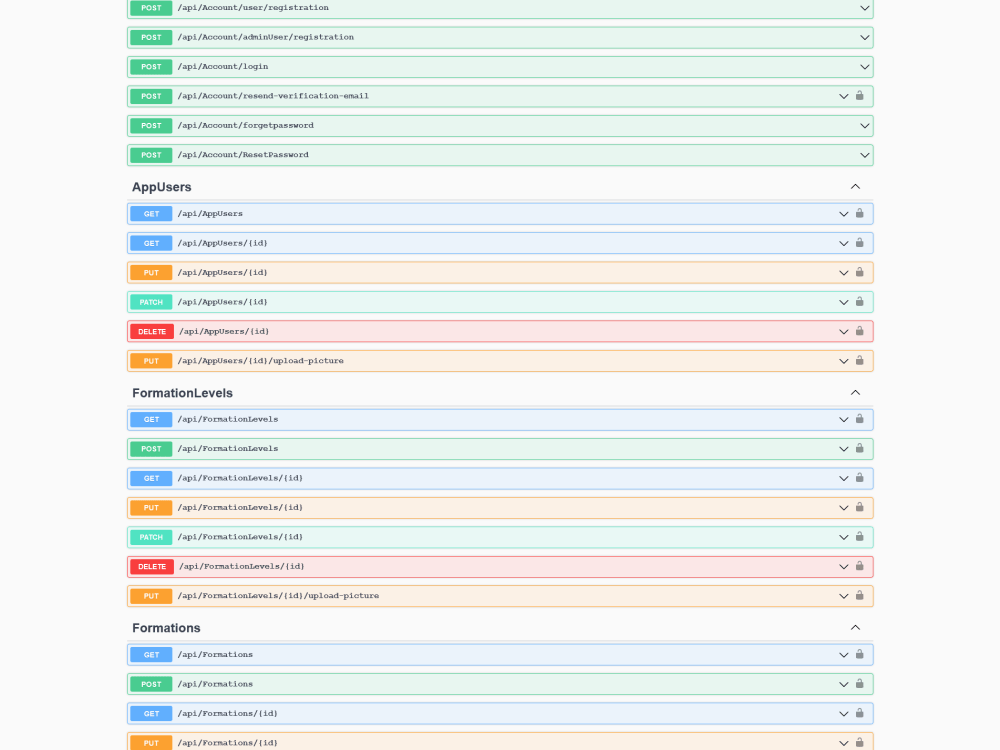Click lock on PATCH /api/FormationLevels/{id} row

click(x=859, y=536)
